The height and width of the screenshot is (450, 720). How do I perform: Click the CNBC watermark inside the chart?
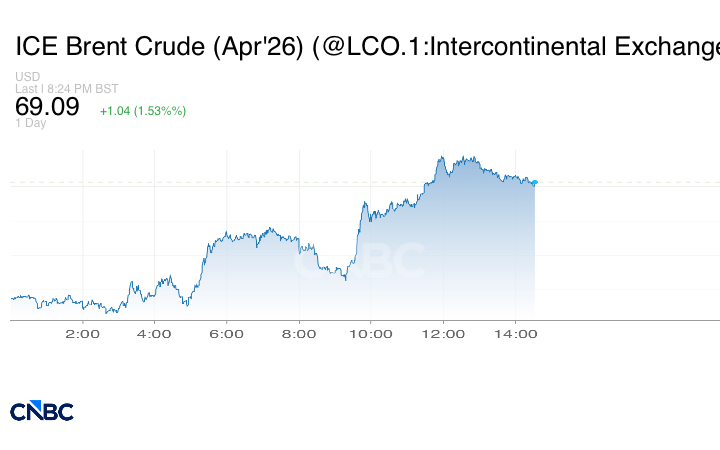tap(359, 262)
